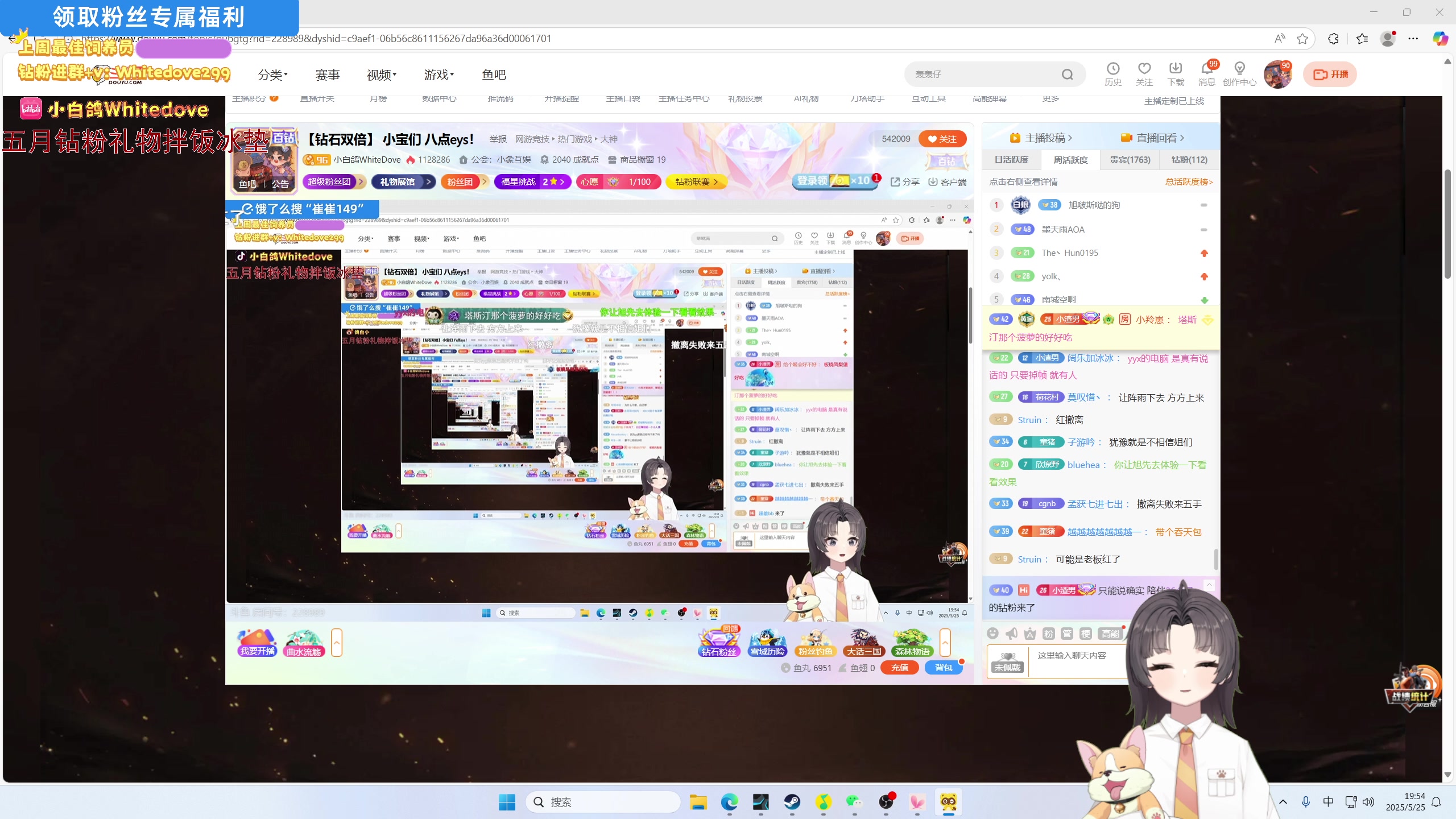This screenshot has width=1456, height=819.
Task: Click the 粉 chat toolbar icon
Action: tap(1049, 634)
